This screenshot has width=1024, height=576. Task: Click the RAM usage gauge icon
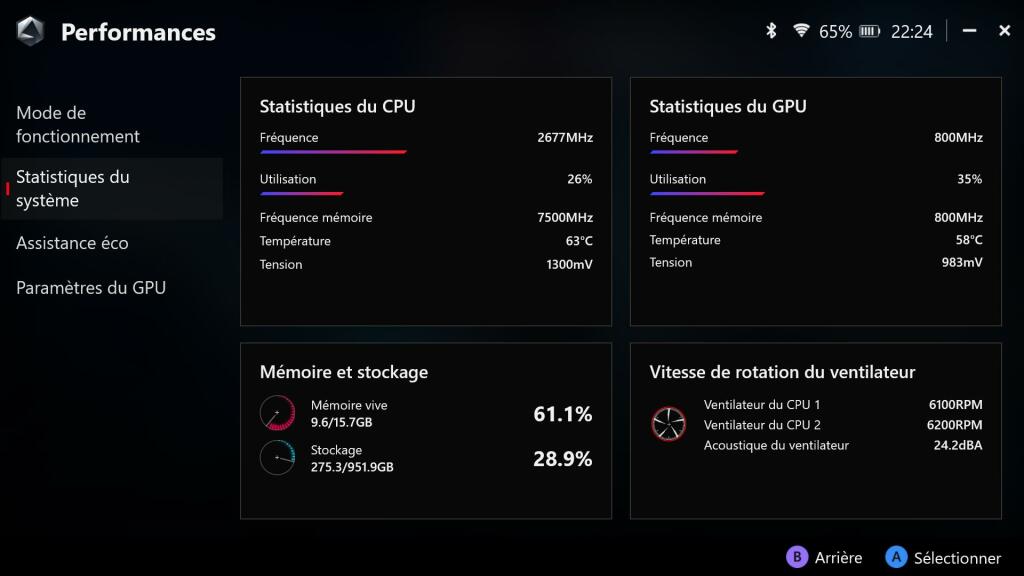pyautogui.click(x=277, y=413)
